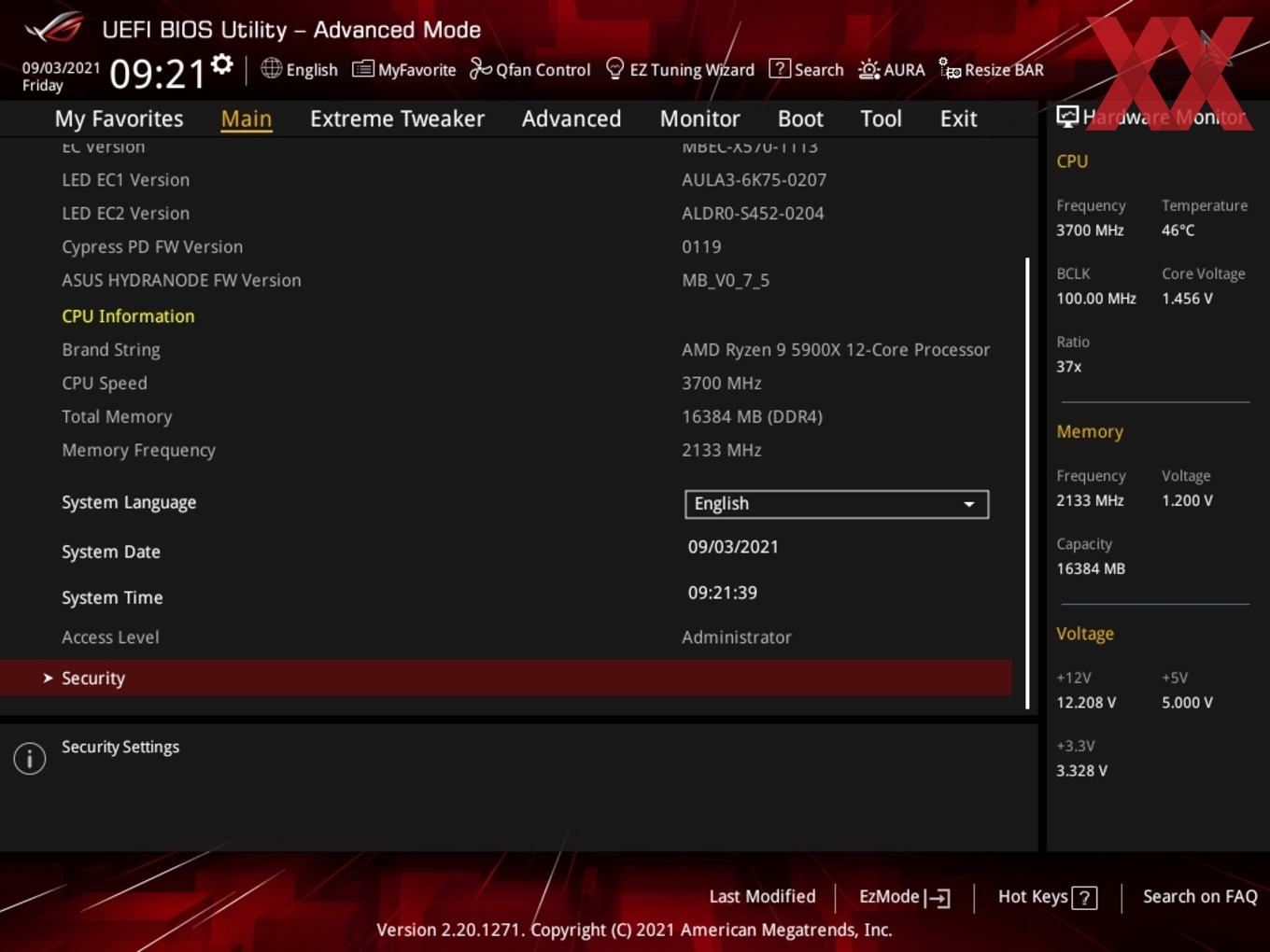Open the Hot Keys help

(1047, 897)
